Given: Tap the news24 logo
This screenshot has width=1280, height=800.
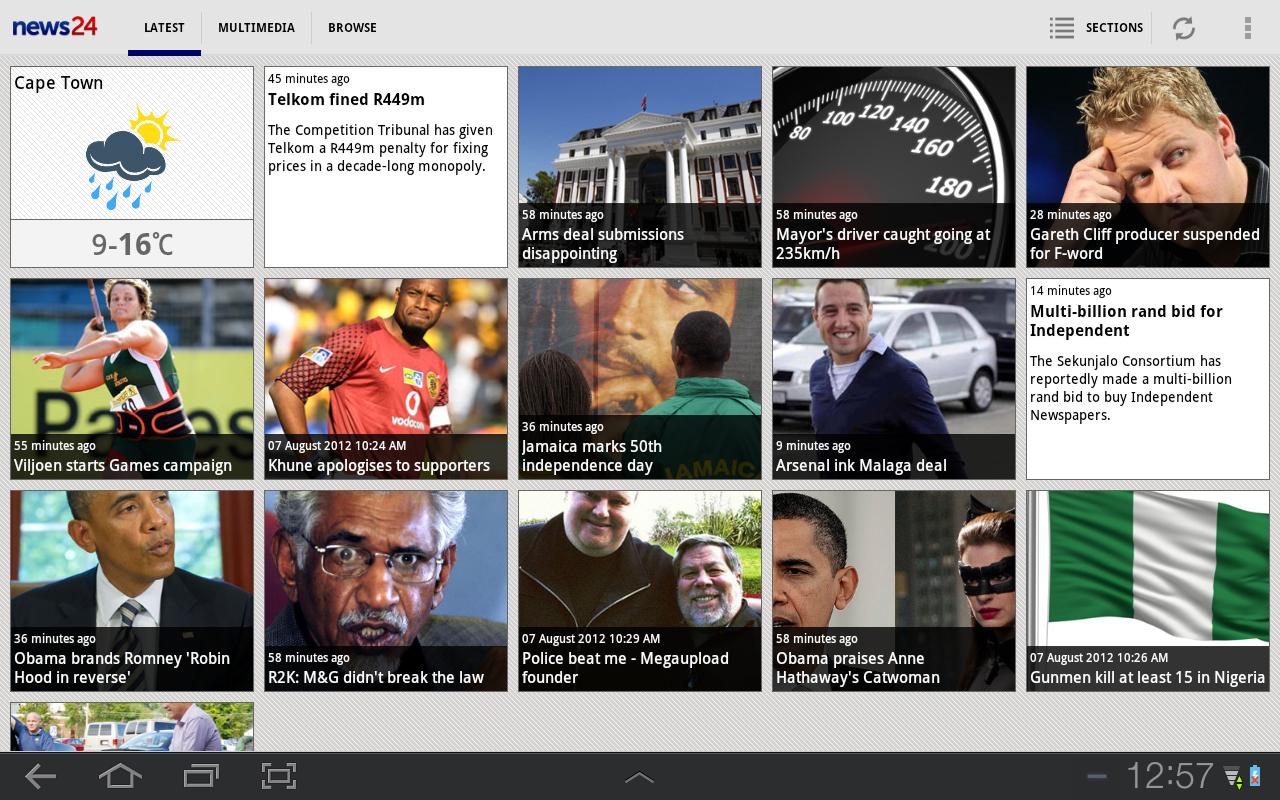Looking at the screenshot, I should click(55, 27).
